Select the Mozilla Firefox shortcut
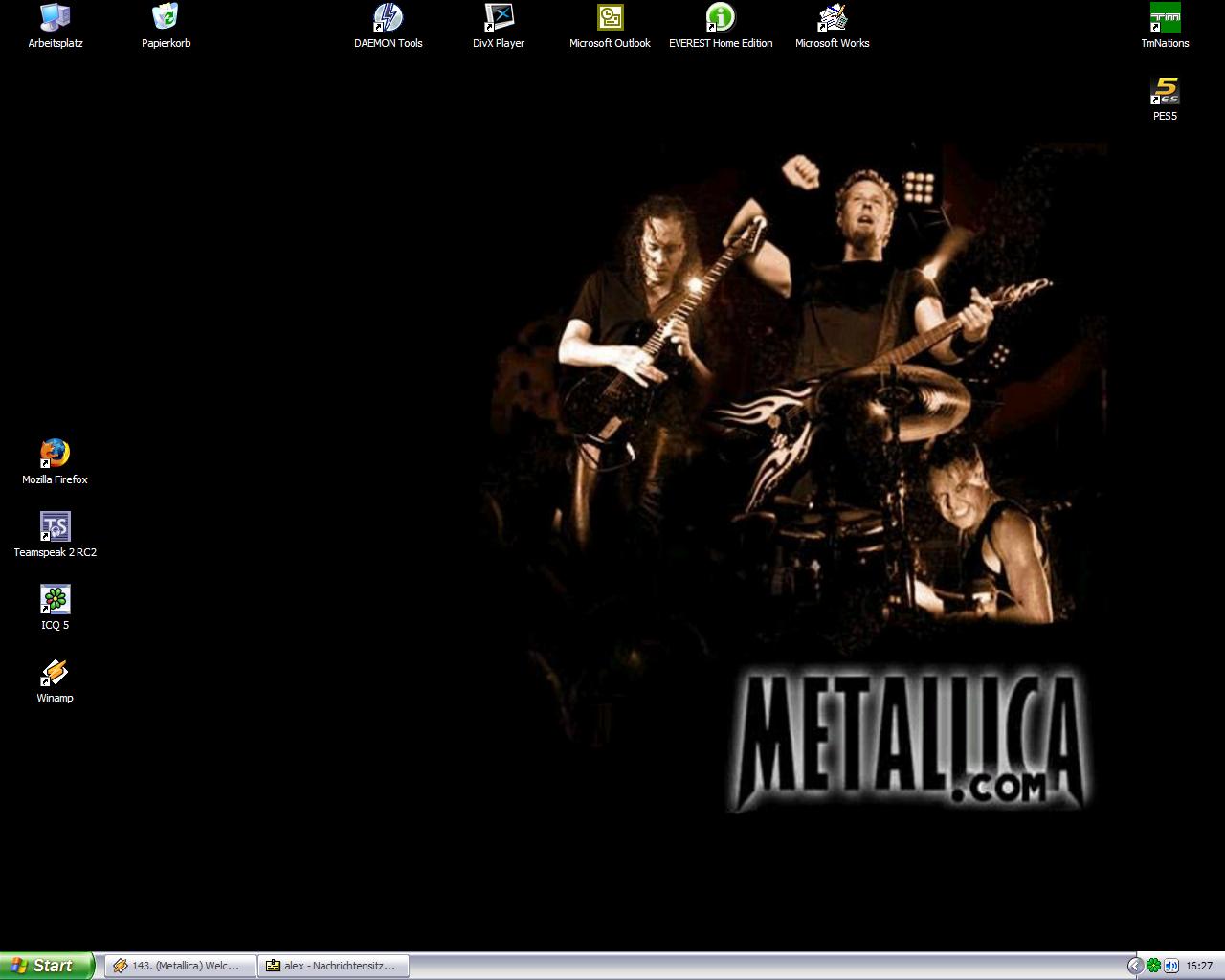The width and height of the screenshot is (1225, 980). [x=55, y=462]
